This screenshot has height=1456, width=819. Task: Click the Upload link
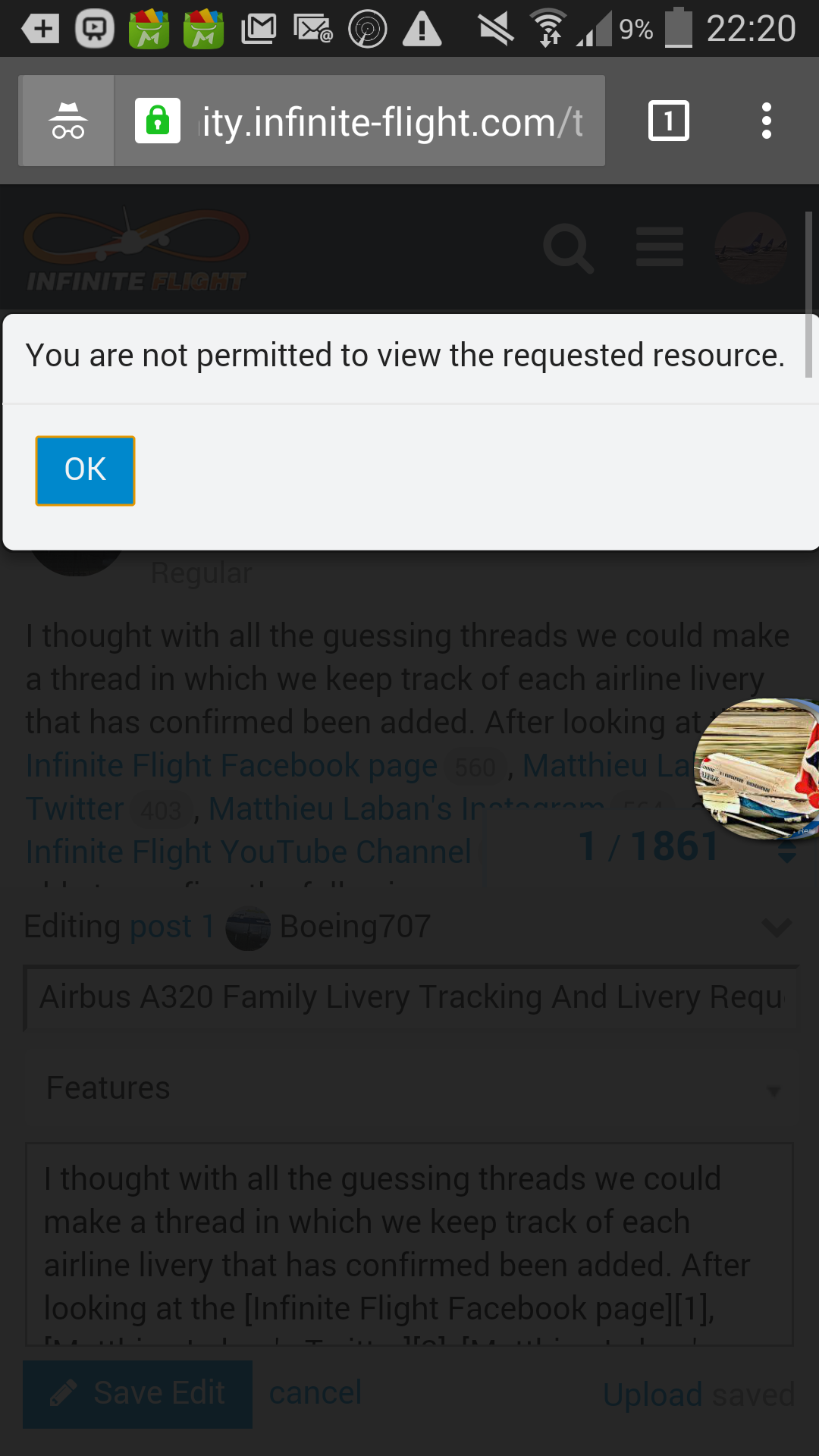point(653,1395)
